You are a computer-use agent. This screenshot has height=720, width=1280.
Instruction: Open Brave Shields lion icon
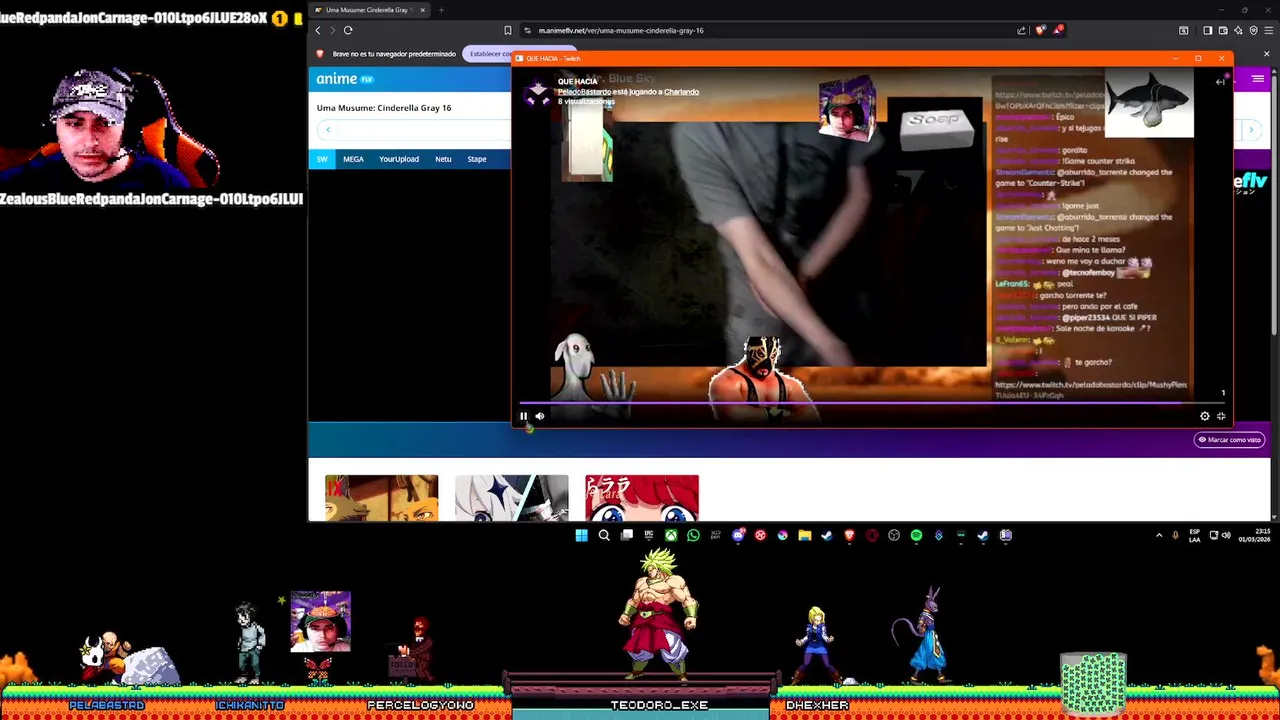(1041, 30)
